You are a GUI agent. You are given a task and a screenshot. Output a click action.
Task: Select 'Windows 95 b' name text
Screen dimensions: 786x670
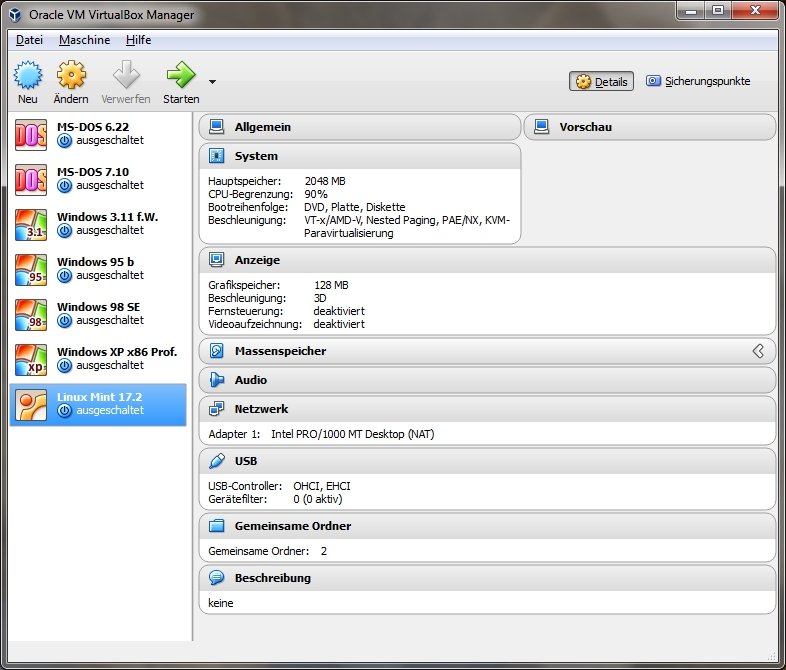pos(95,262)
